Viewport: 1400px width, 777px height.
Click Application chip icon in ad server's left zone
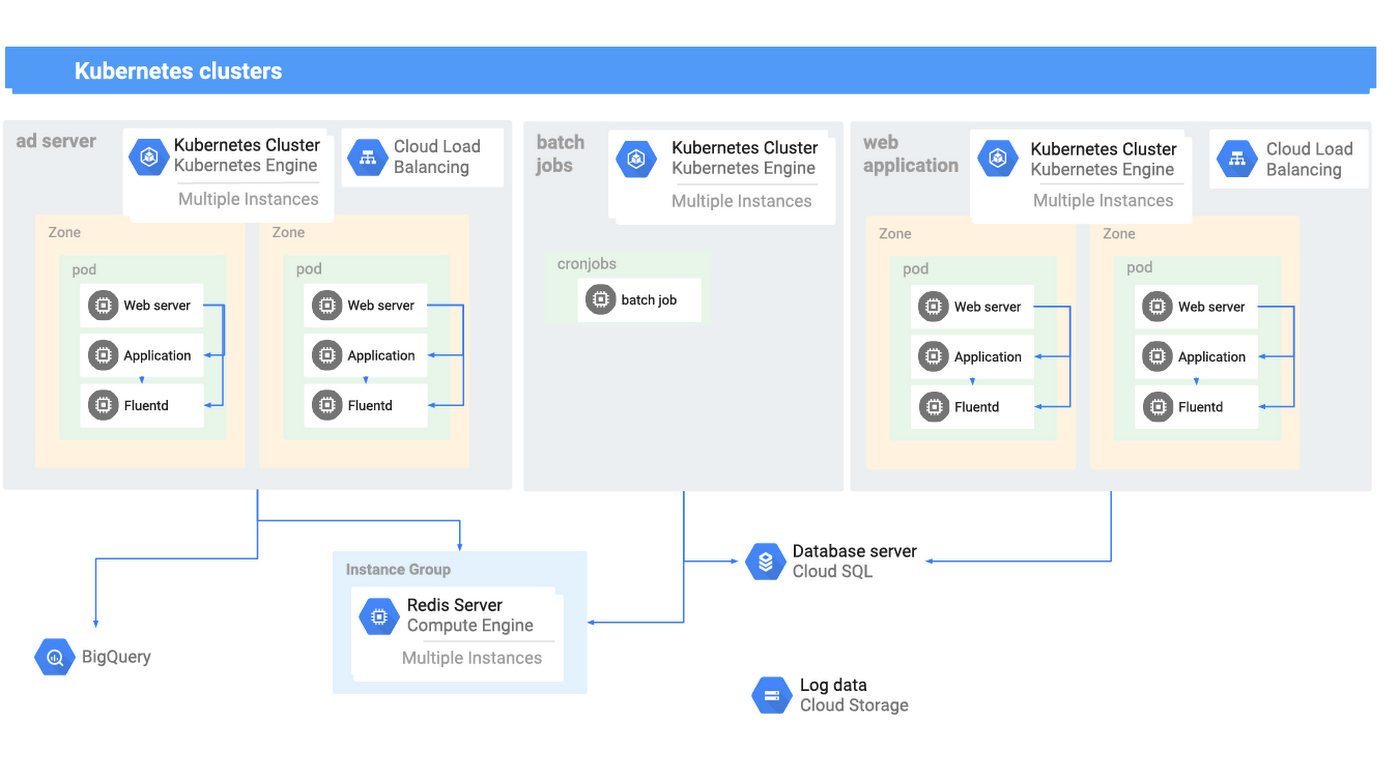(x=103, y=355)
